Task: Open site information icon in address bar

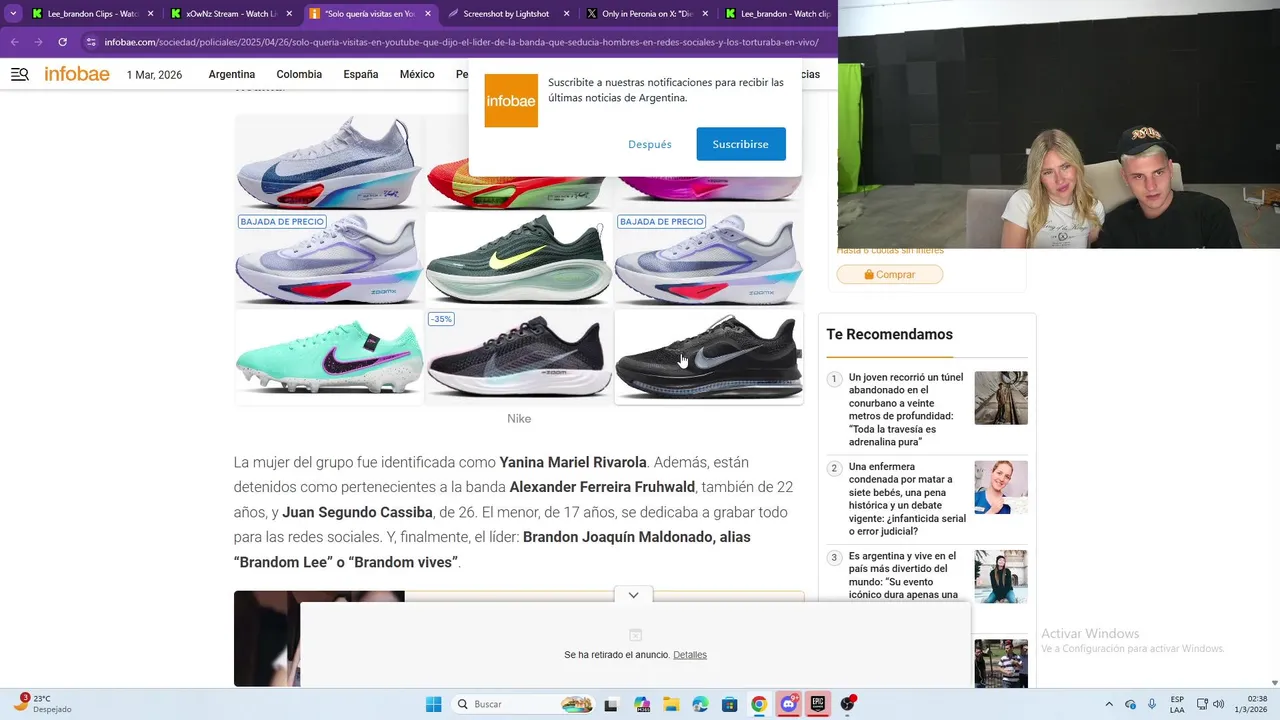Action: (x=91, y=42)
